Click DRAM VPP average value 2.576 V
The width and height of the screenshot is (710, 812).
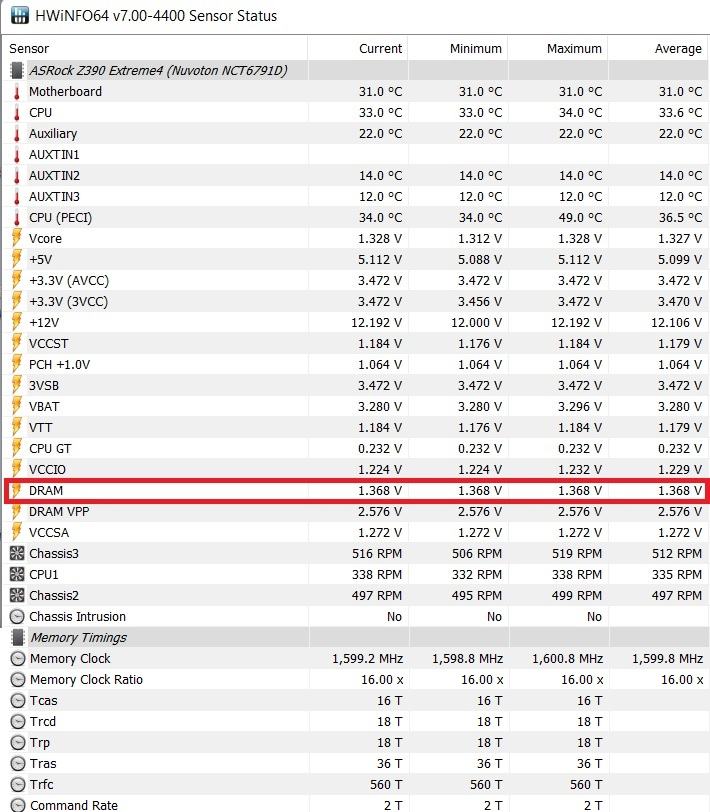pos(680,512)
